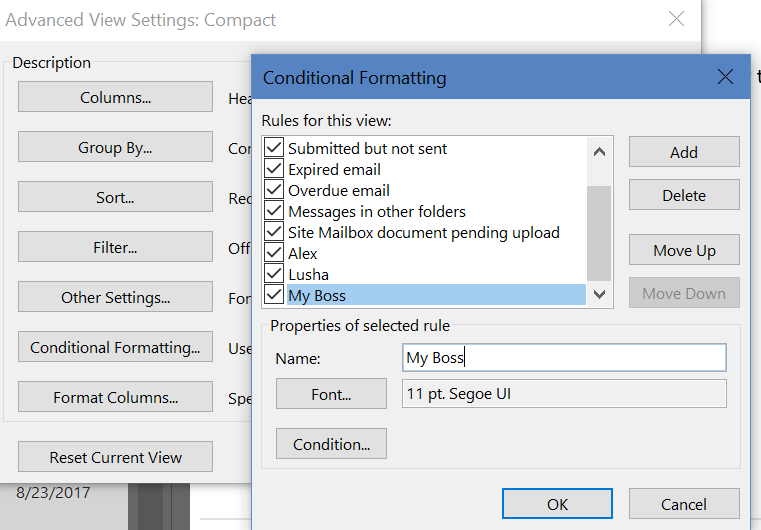Open the Font settings dialog
The image size is (761, 530).
(331, 394)
